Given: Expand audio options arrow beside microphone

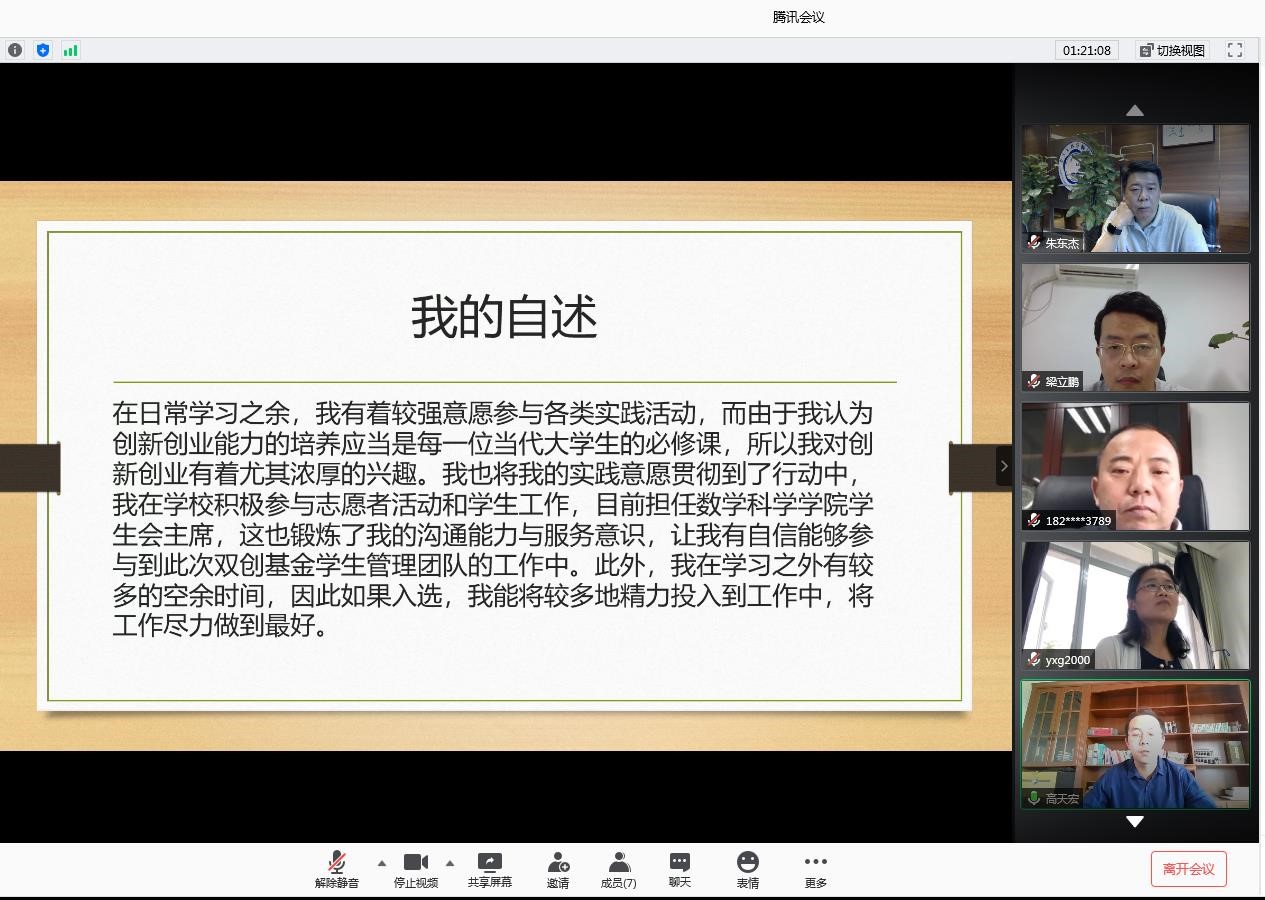Looking at the screenshot, I should point(381,862).
